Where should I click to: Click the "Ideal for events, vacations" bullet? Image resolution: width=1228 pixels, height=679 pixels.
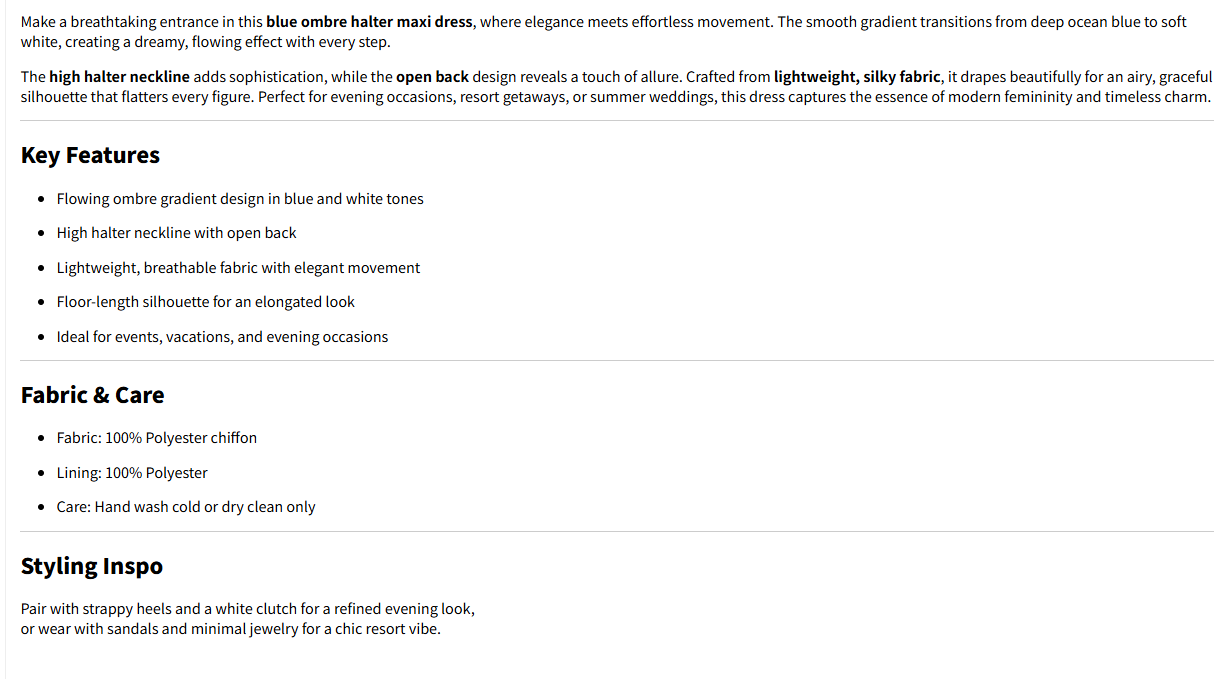tap(222, 337)
